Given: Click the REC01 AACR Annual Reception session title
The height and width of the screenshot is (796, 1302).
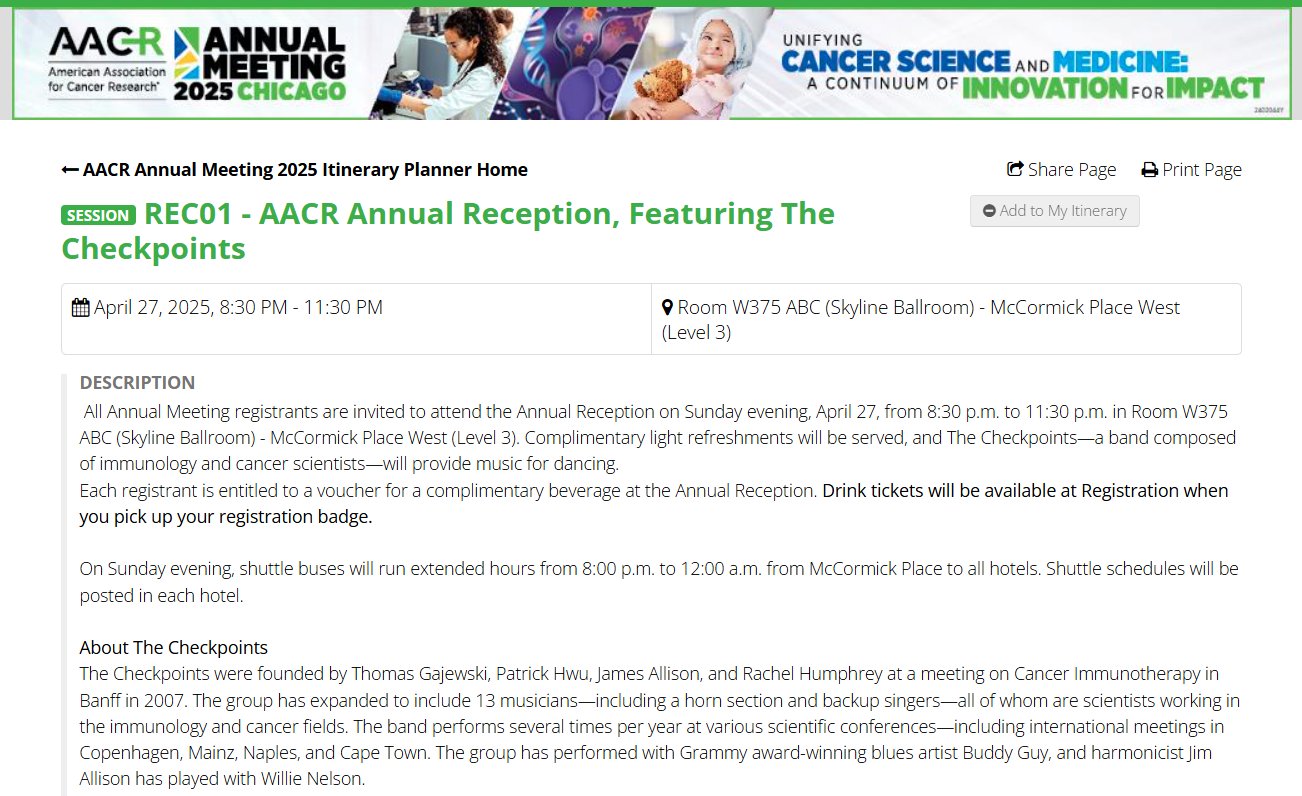Looking at the screenshot, I should tap(448, 230).
